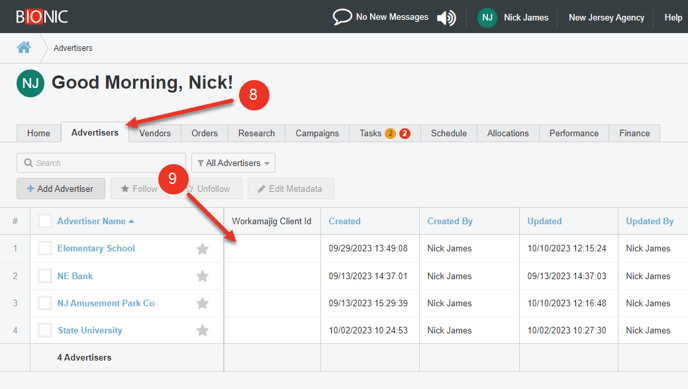Click the No New Messages label

pos(392,17)
